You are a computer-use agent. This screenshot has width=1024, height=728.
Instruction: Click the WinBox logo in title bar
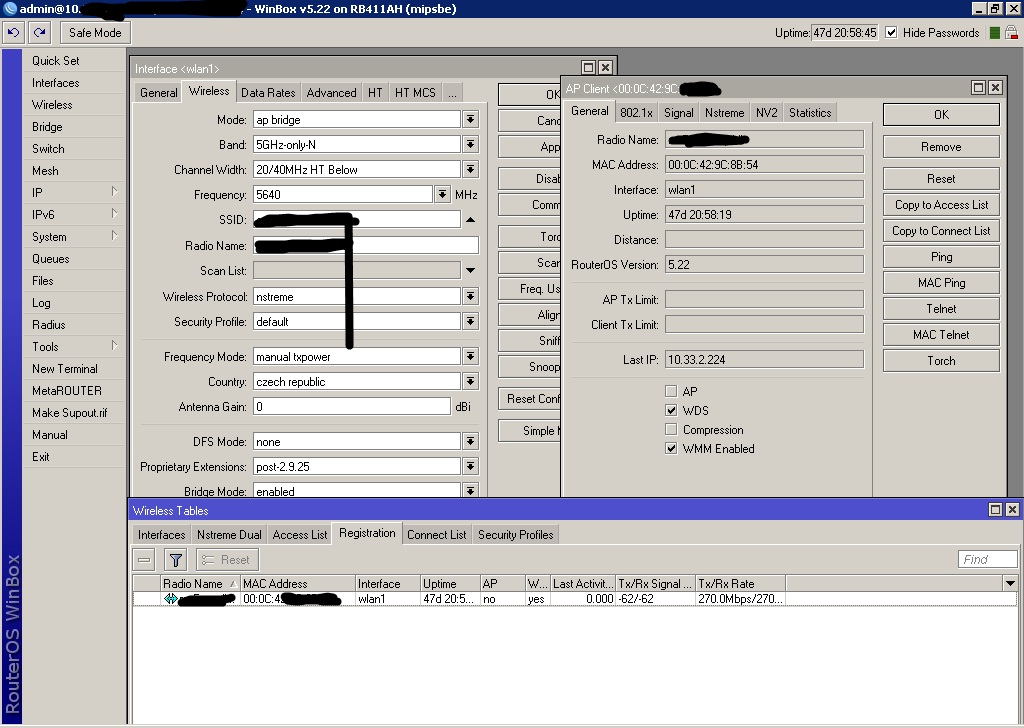(9, 8)
